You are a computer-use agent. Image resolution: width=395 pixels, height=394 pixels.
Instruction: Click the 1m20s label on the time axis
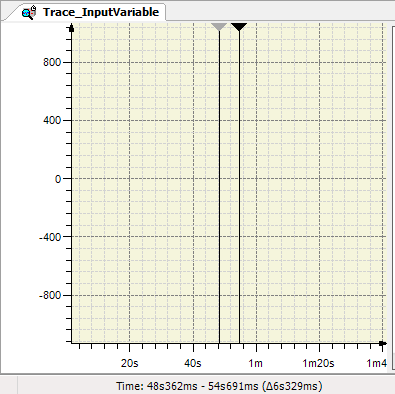[318, 363]
